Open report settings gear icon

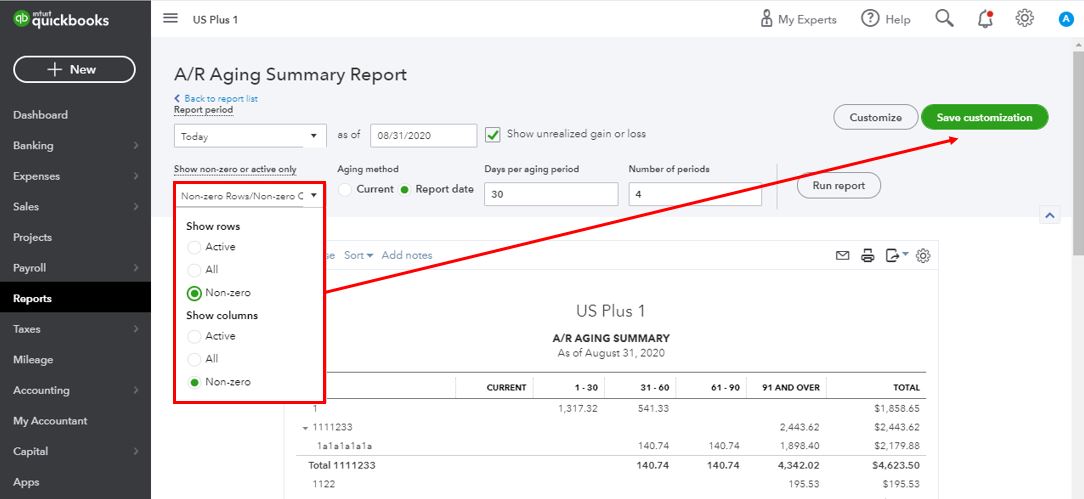pos(923,256)
